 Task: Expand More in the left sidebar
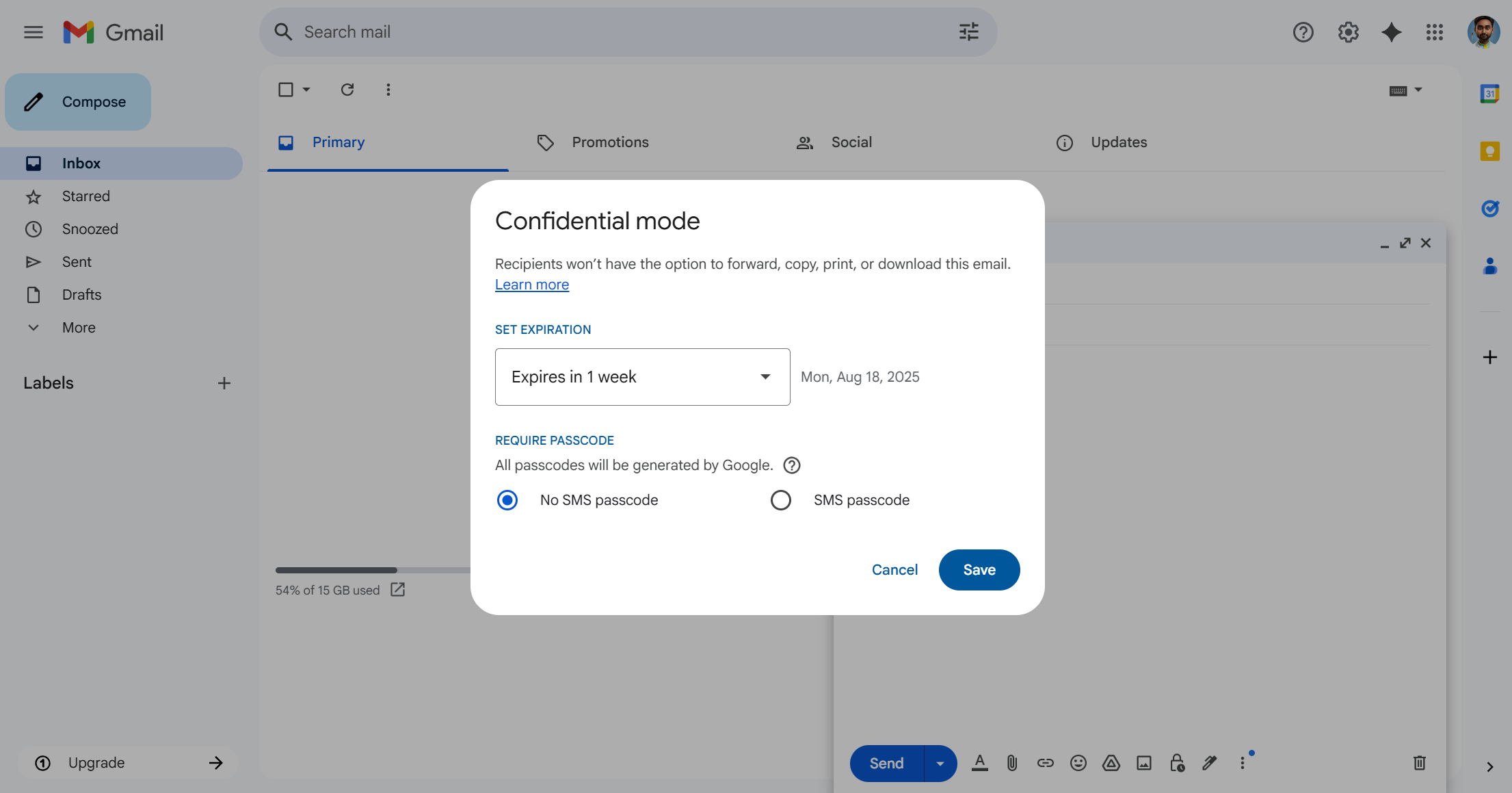78,328
